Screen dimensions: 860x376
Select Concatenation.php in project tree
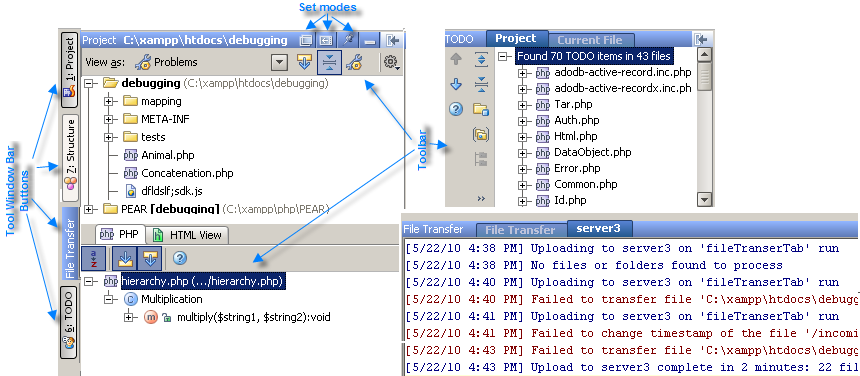point(187,173)
